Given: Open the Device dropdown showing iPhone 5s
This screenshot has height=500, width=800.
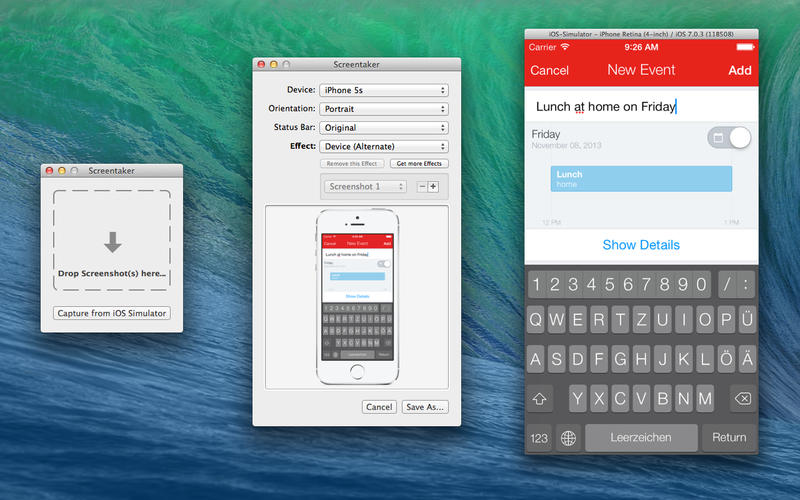Looking at the screenshot, I should click(384, 90).
